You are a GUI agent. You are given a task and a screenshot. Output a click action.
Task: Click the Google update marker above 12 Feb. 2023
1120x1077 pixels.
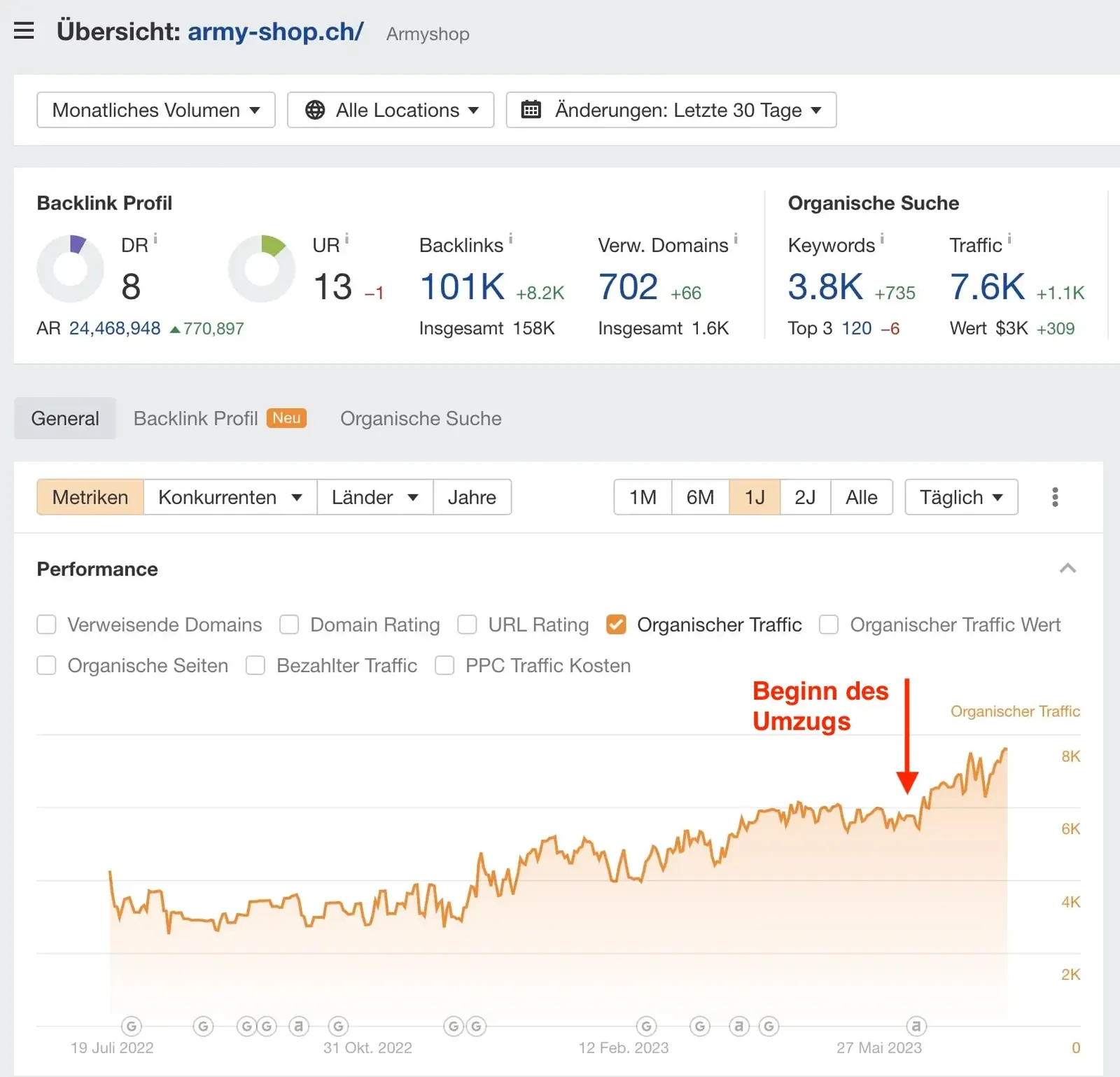pyautogui.click(x=646, y=1027)
